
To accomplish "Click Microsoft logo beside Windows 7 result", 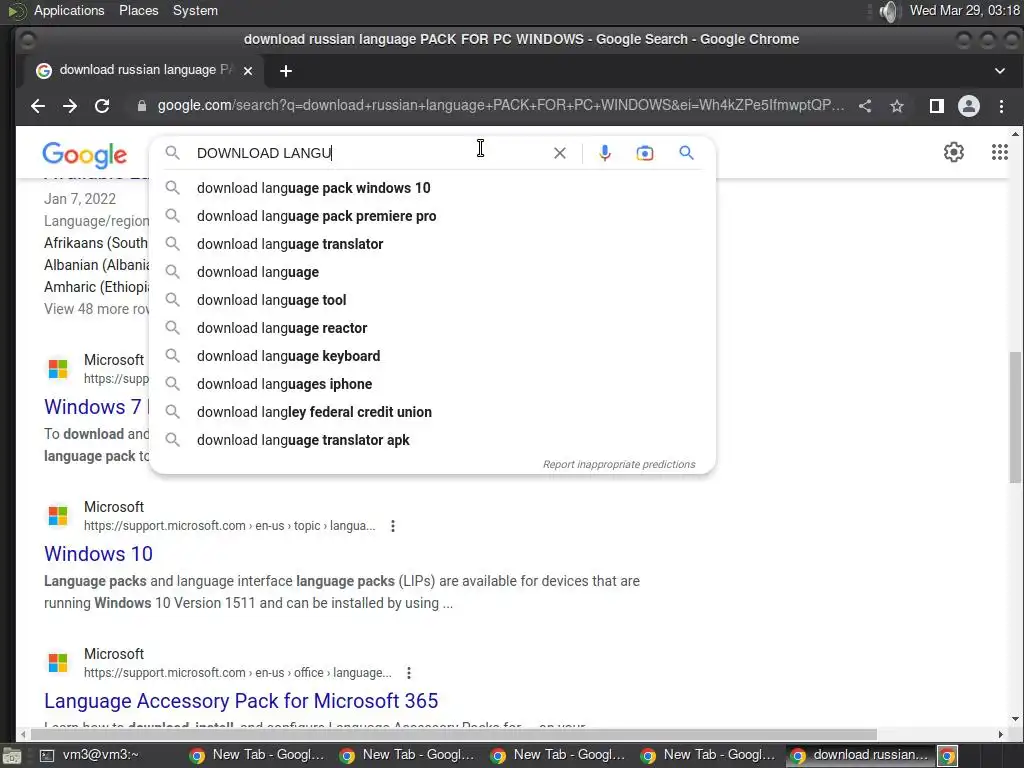I will (57, 369).
